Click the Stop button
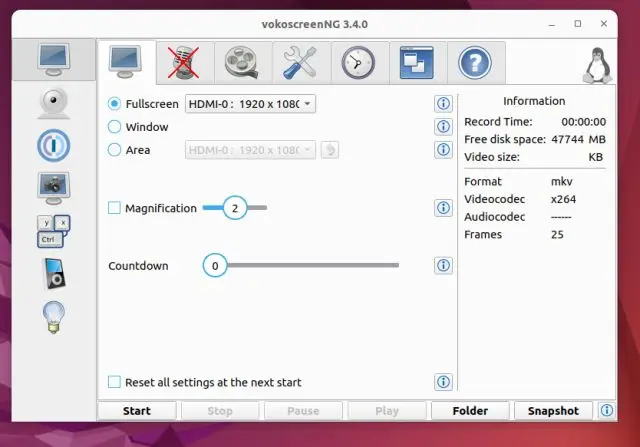This screenshot has height=447, width=640. (x=220, y=411)
